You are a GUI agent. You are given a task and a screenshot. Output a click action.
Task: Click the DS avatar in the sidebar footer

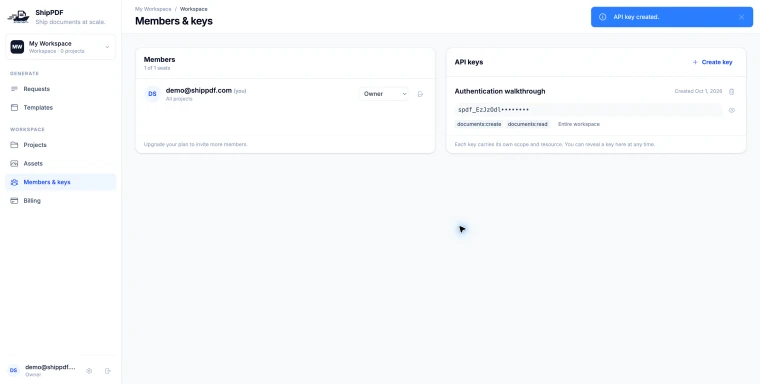click(14, 370)
